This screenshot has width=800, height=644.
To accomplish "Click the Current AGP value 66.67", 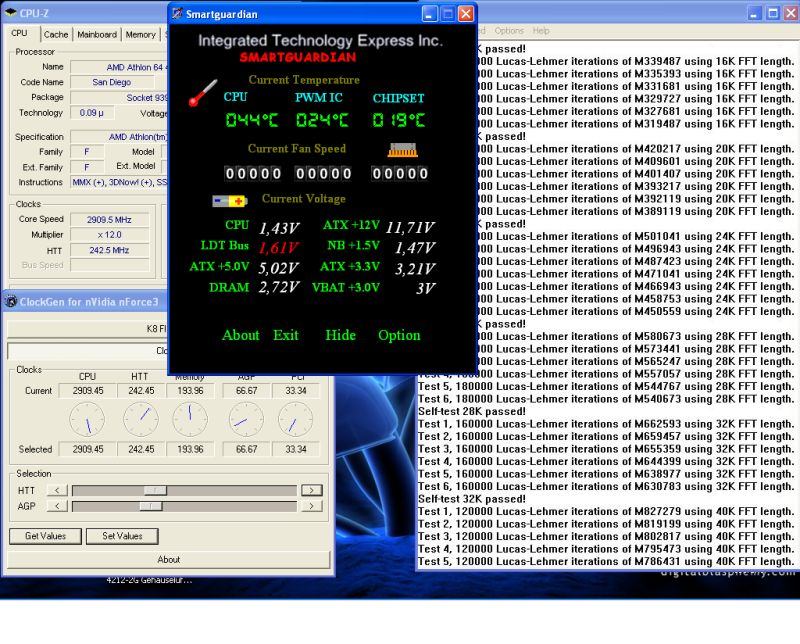I will (x=246, y=390).
